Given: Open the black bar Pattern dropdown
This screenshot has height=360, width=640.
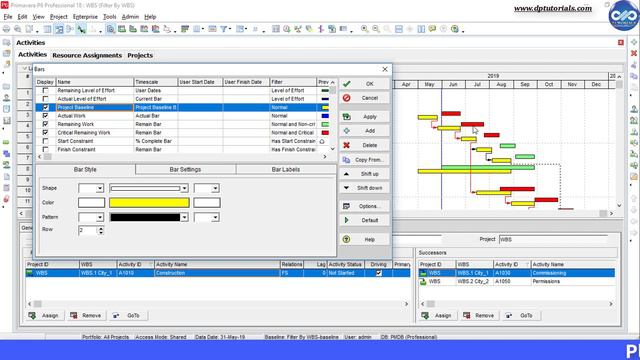Looking at the screenshot, I should pos(184,217).
